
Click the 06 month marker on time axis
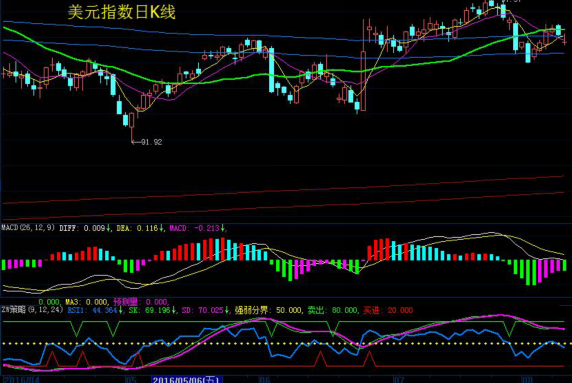click(x=264, y=380)
